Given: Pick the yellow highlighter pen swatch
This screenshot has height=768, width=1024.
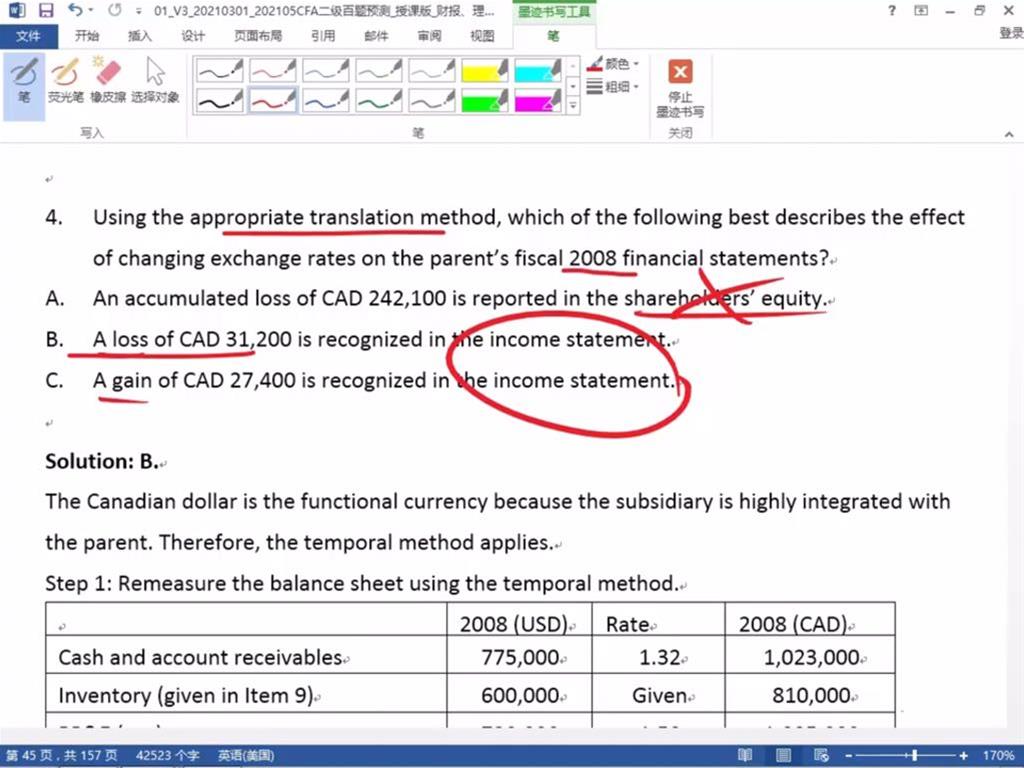Looking at the screenshot, I should (485, 70).
